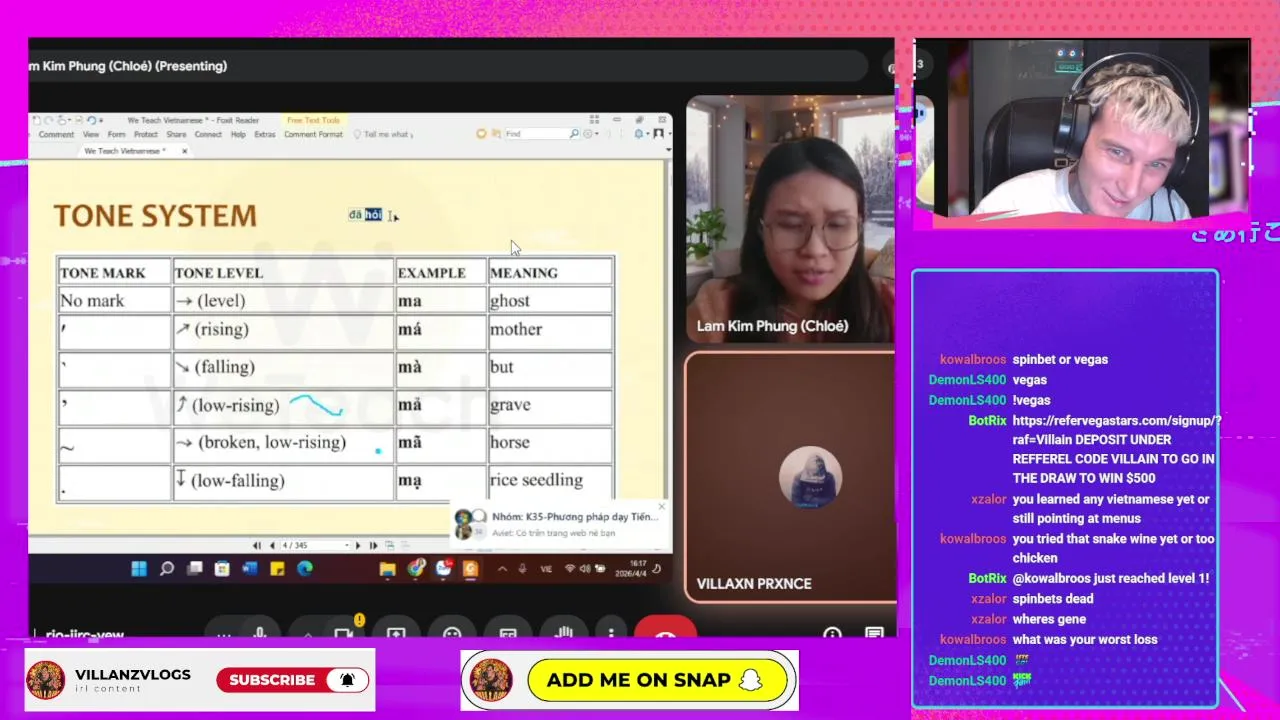Screen dimensions: 1280x720
Task: Open Sticky Notes taskbar icon
Action: coord(277,569)
